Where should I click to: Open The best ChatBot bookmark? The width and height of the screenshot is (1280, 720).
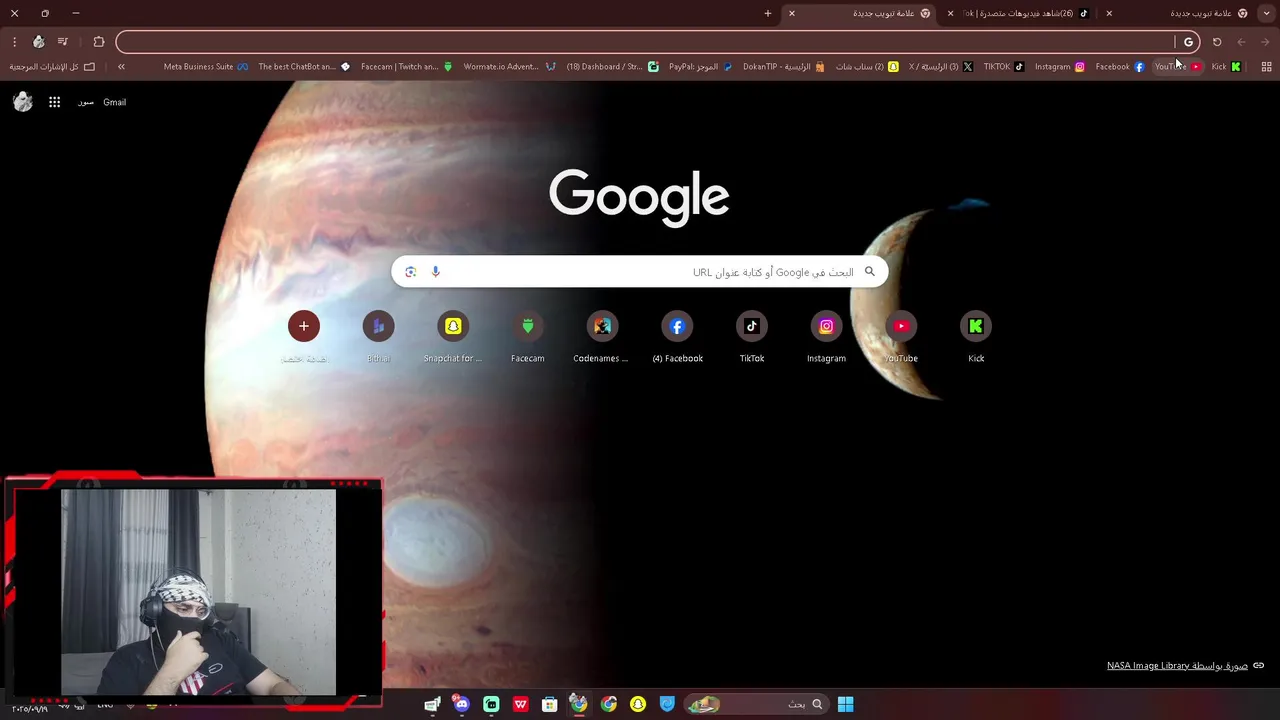[x=304, y=67]
